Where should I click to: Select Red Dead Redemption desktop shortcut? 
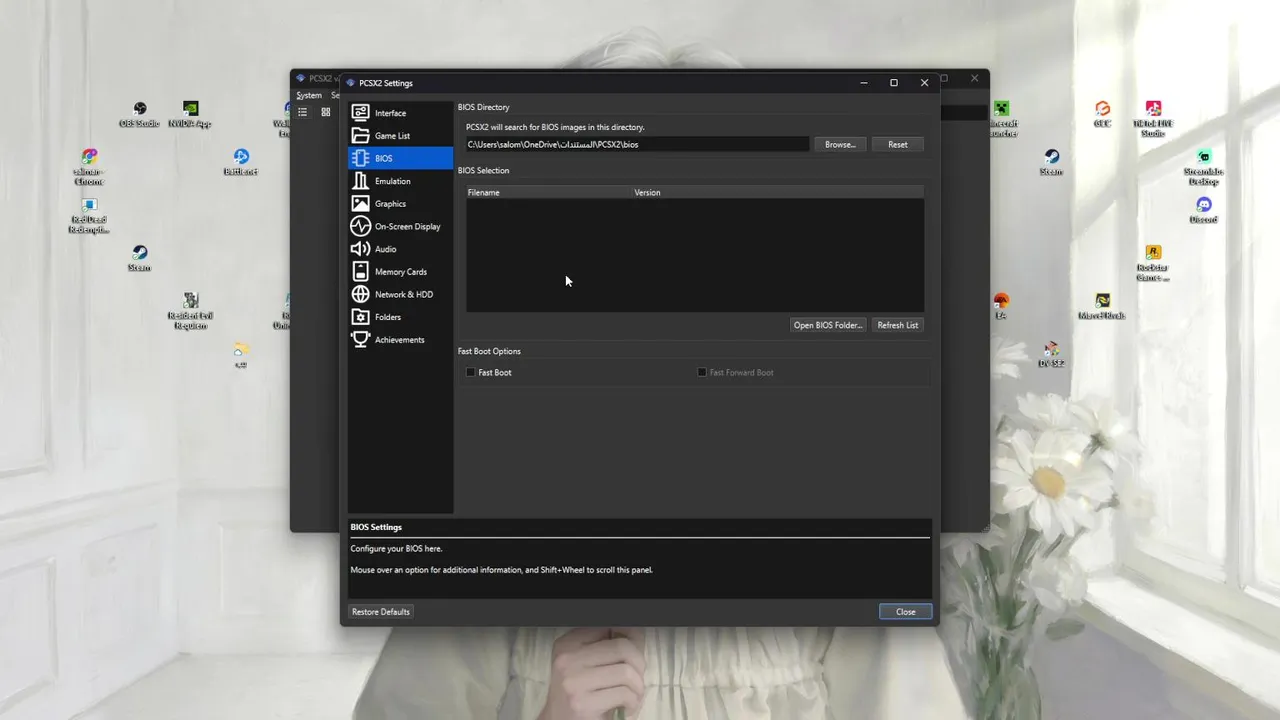pyautogui.click(x=89, y=215)
